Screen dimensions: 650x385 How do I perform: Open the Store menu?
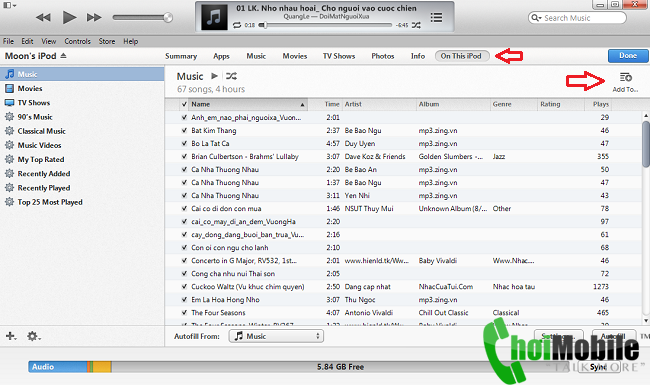point(107,41)
